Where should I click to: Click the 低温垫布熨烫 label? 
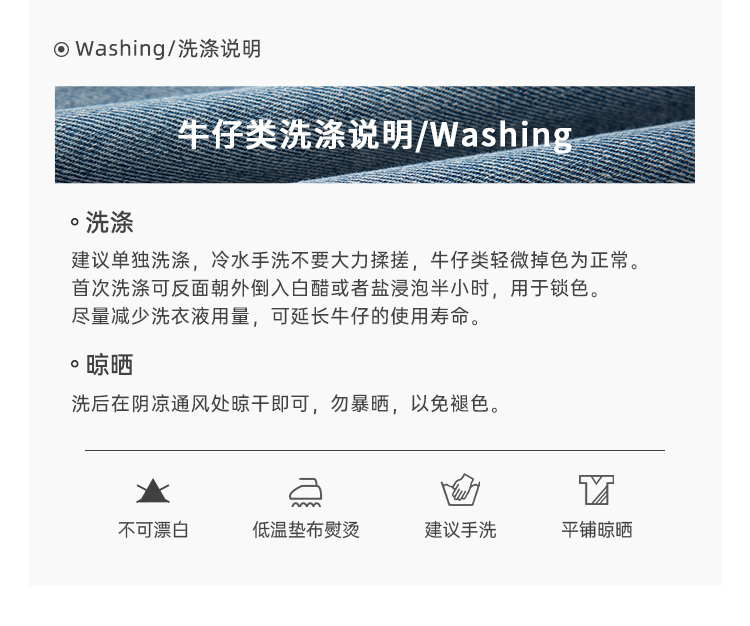[x=306, y=530]
